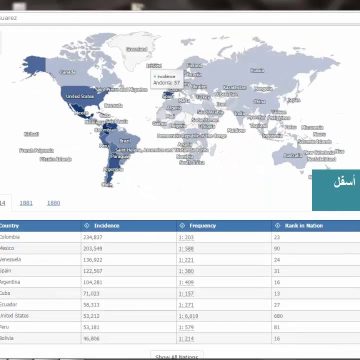Open Cuba's 1:157 frequency link
The width and height of the screenshot is (360, 360).
(186, 294)
